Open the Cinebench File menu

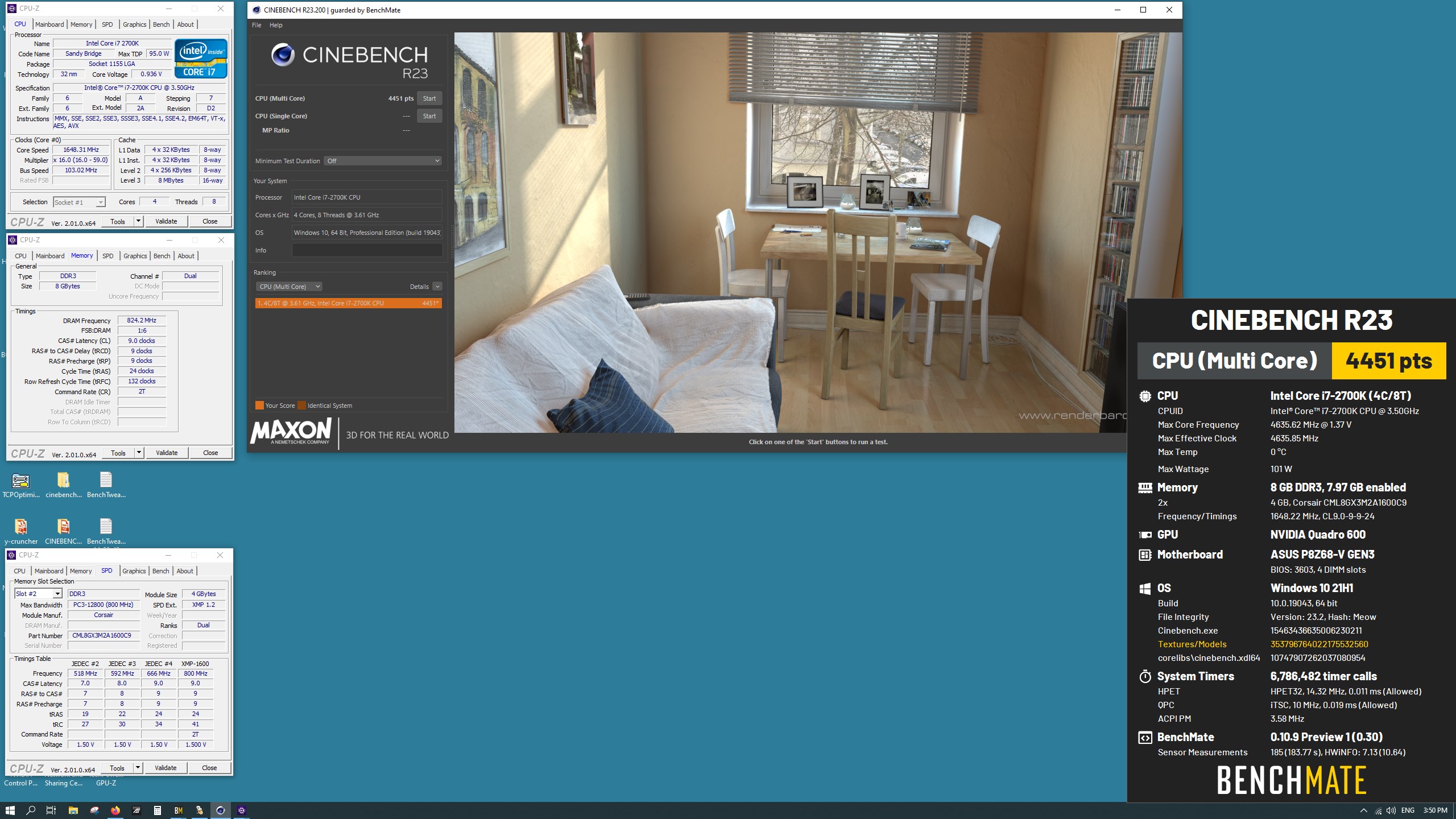tap(257, 25)
